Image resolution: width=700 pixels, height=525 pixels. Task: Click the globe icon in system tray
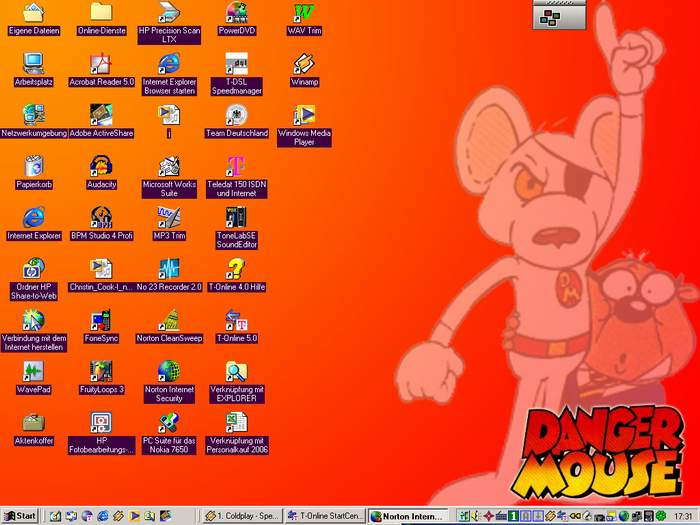coord(624,516)
